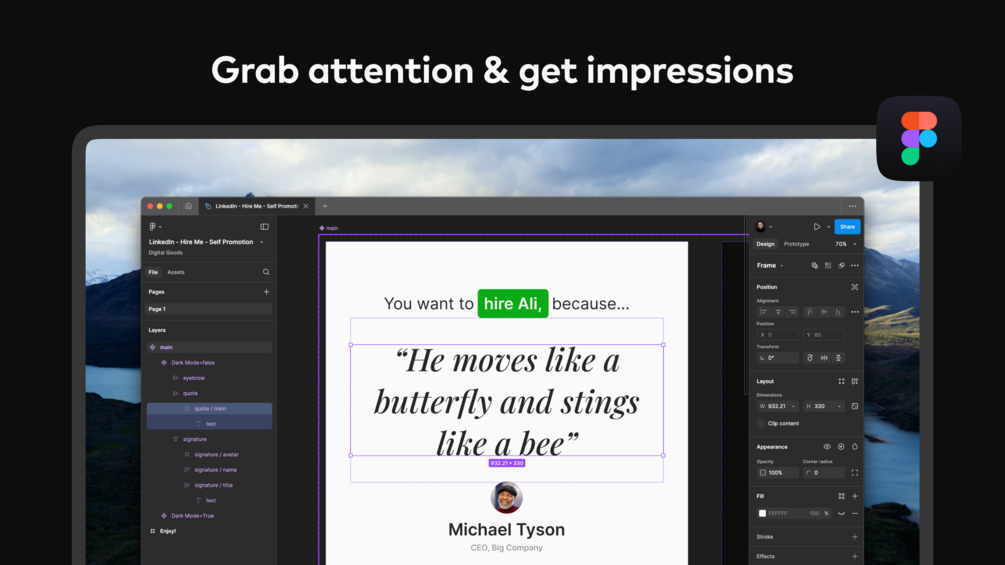Align selection to top
Screen dimensions: 1005x565
point(810,312)
